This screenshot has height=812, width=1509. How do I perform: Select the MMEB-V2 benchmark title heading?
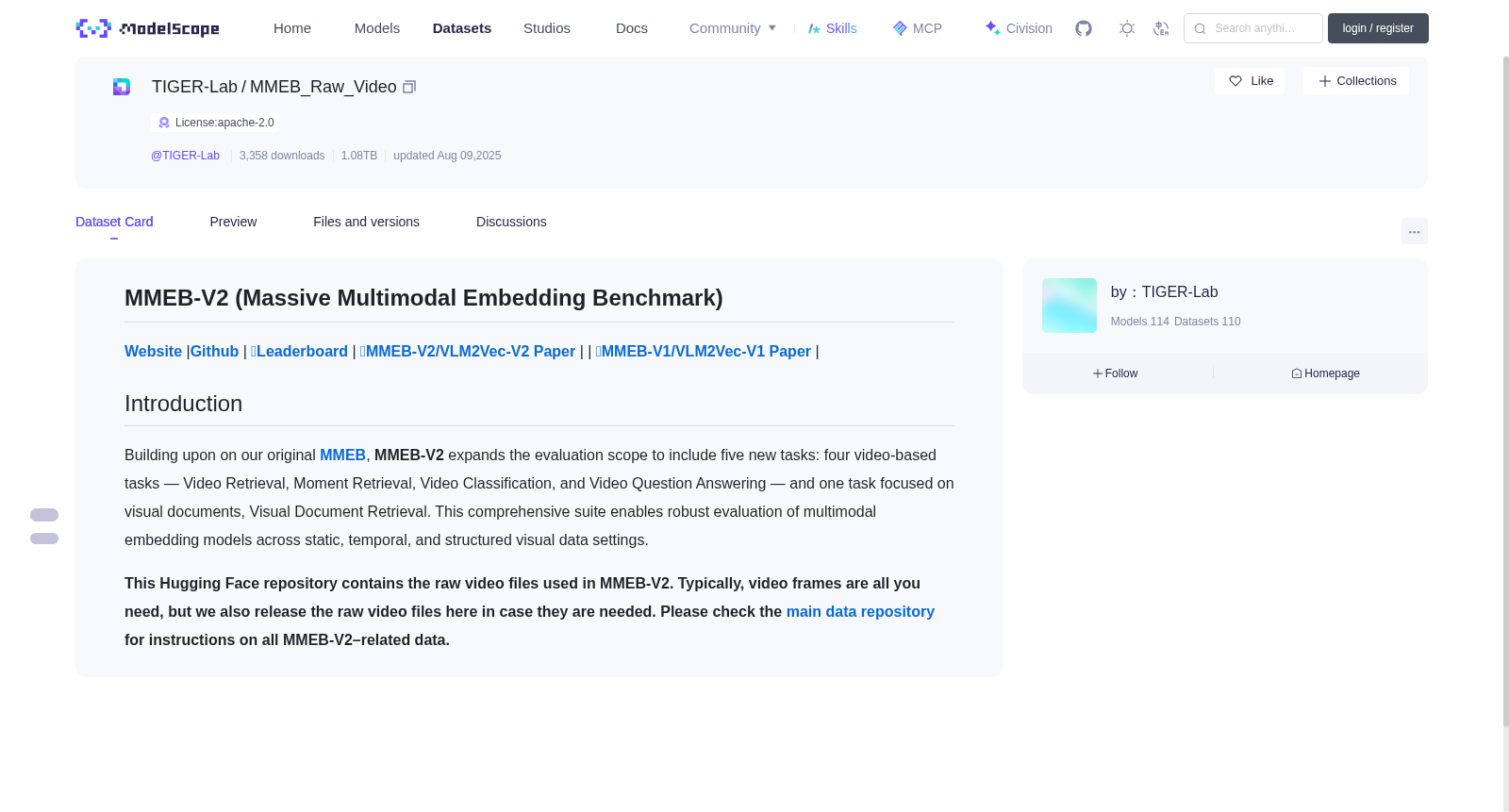[423, 298]
